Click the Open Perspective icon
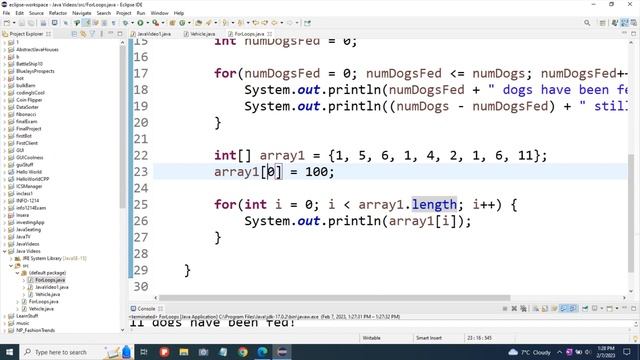Image resolution: width=640 pixels, height=360 pixels. pos(602,23)
